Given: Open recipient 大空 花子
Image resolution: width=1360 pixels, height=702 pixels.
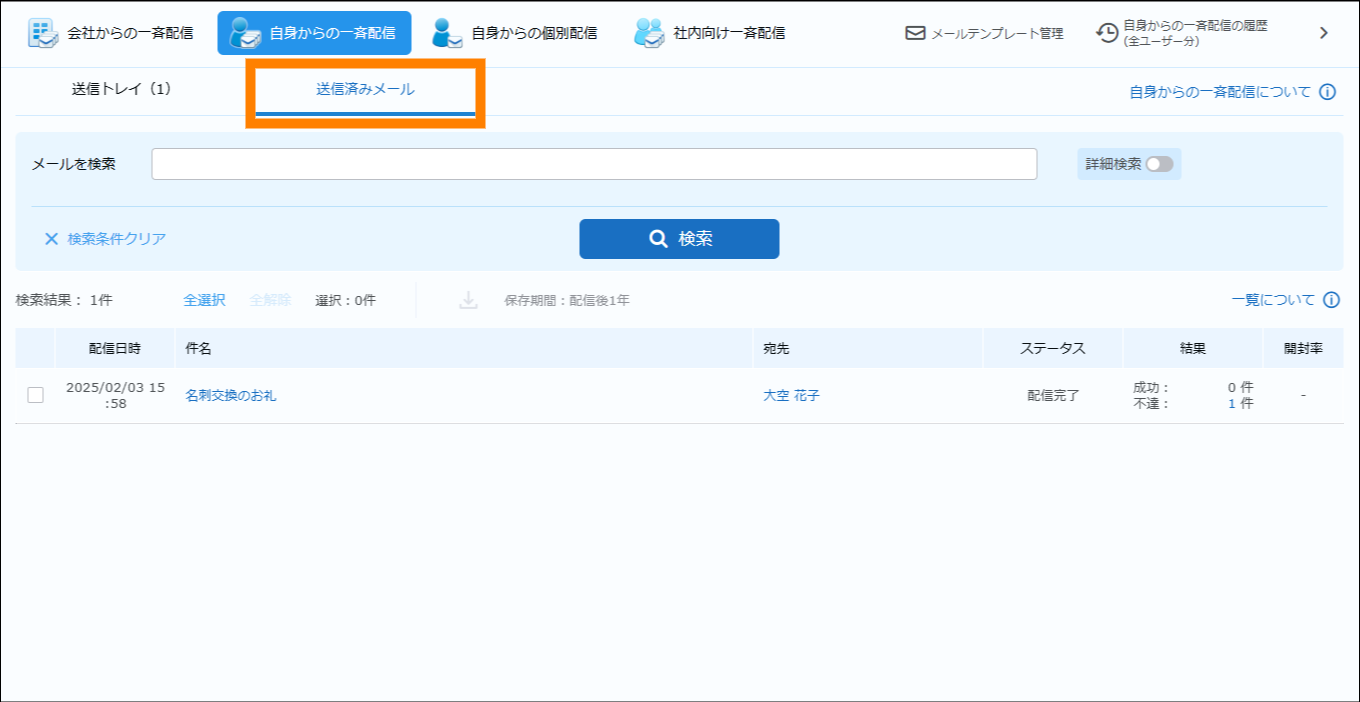Looking at the screenshot, I should (791, 396).
